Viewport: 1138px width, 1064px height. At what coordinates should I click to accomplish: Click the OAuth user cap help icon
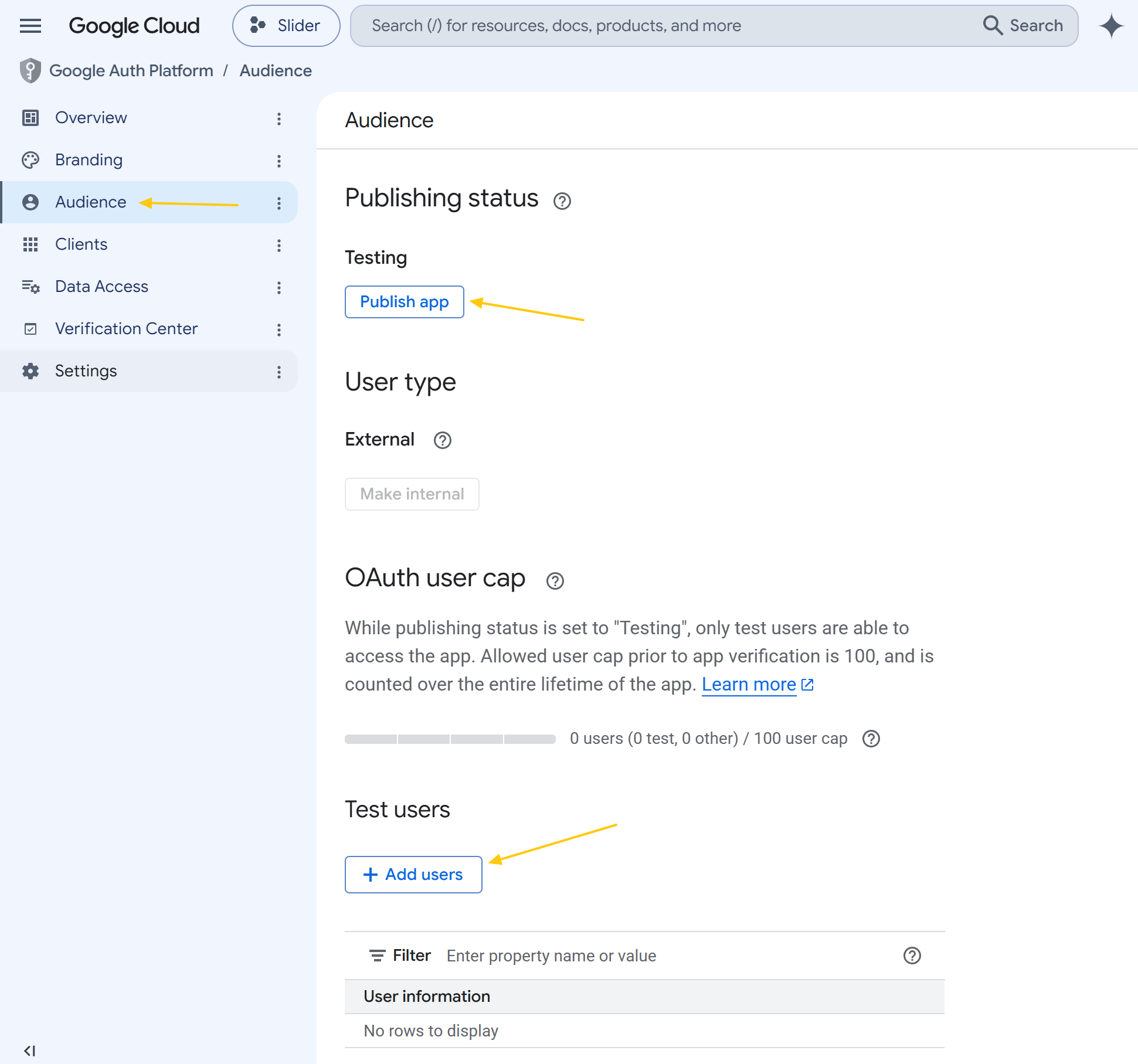[x=555, y=581]
